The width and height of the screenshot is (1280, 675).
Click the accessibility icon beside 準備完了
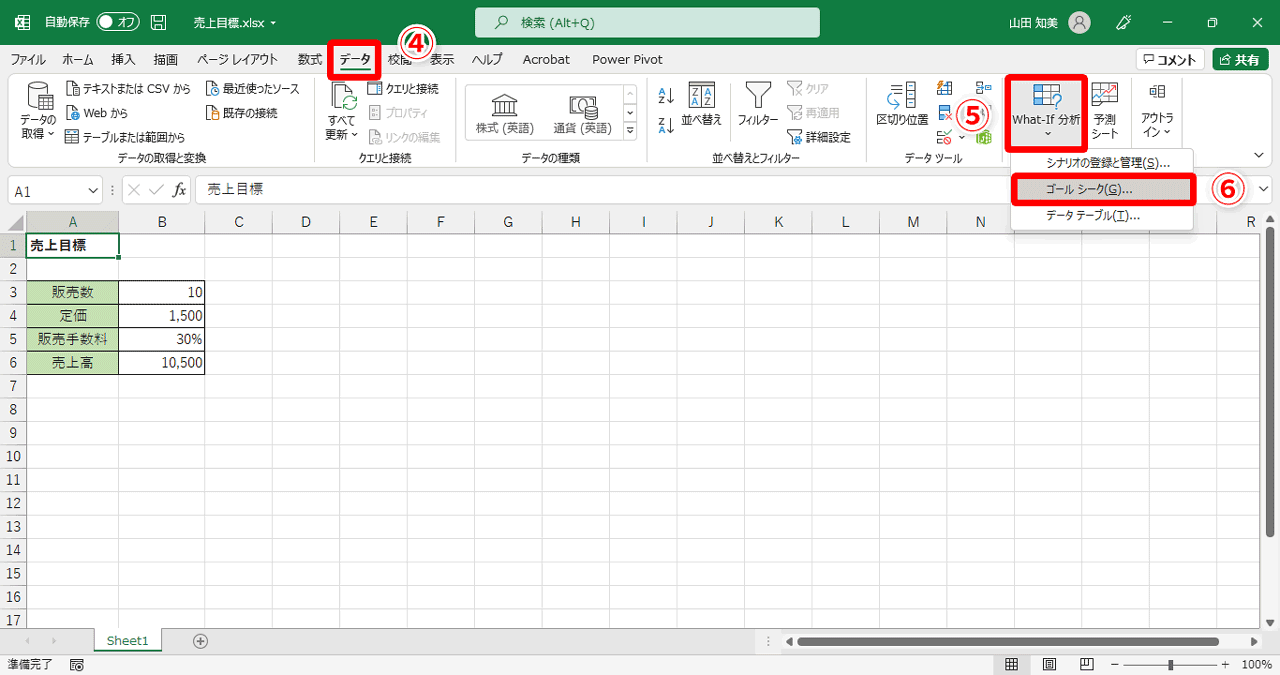76,665
